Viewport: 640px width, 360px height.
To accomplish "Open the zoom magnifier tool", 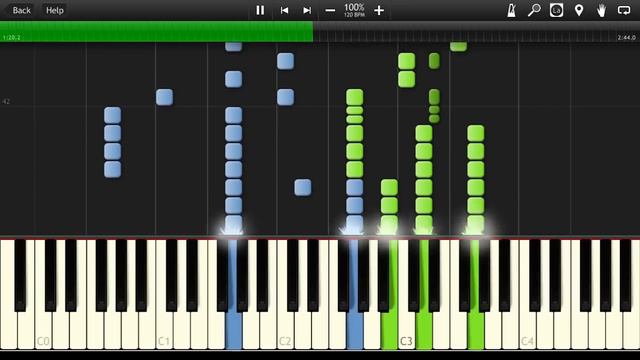I will click(x=534, y=10).
